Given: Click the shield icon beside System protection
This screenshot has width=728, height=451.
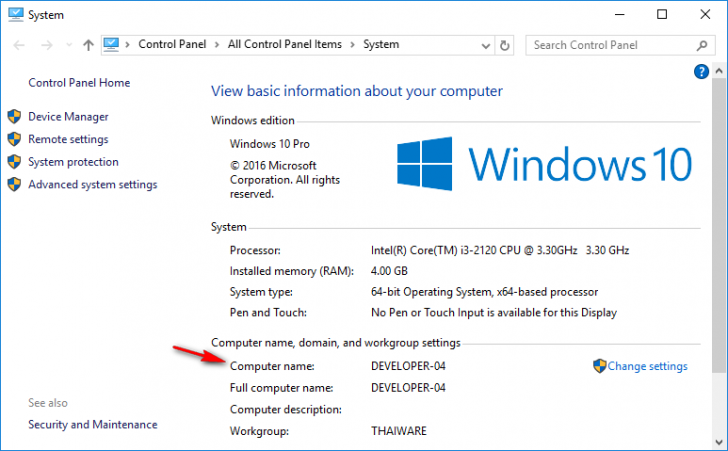Looking at the screenshot, I should click(14, 162).
